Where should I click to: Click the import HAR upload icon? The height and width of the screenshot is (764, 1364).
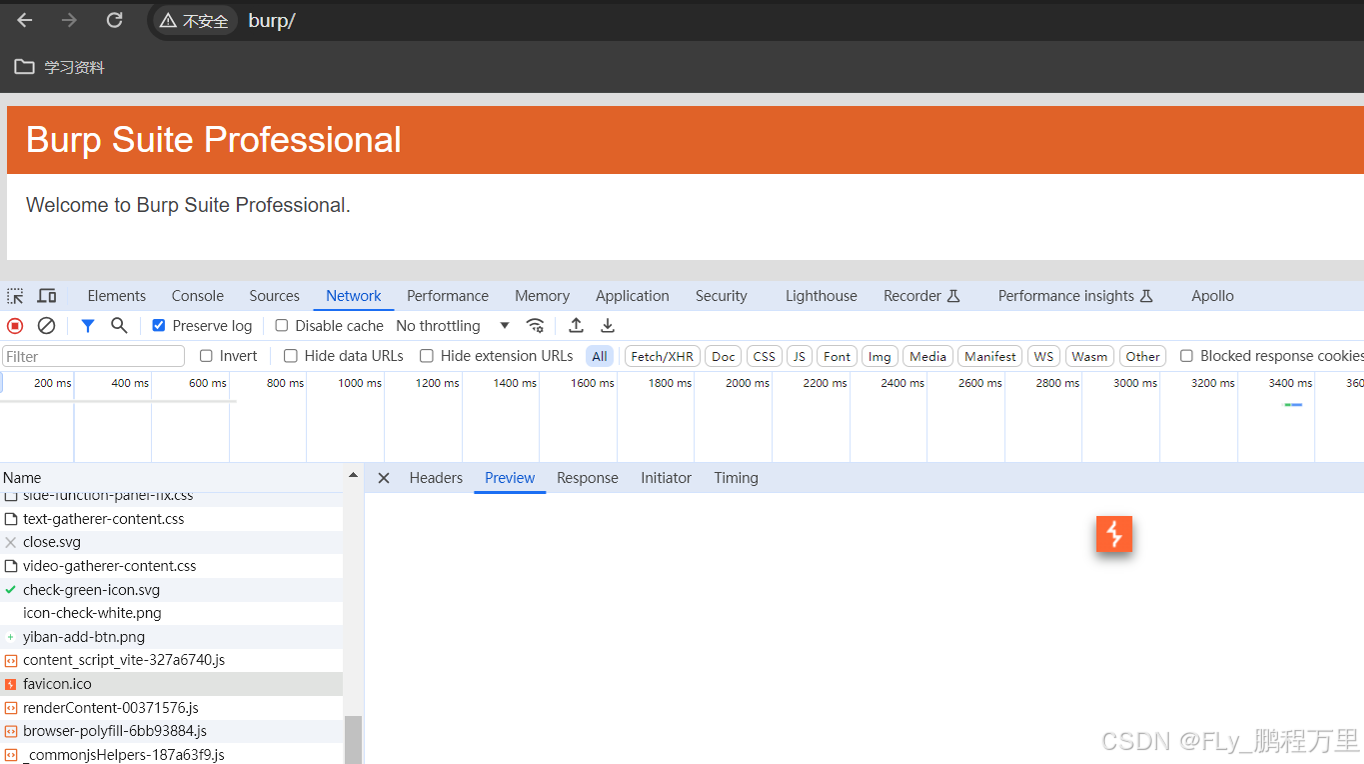tap(576, 326)
